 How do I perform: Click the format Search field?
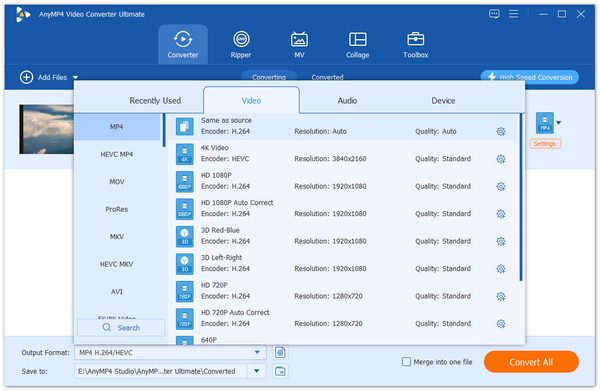click(121, 328)
